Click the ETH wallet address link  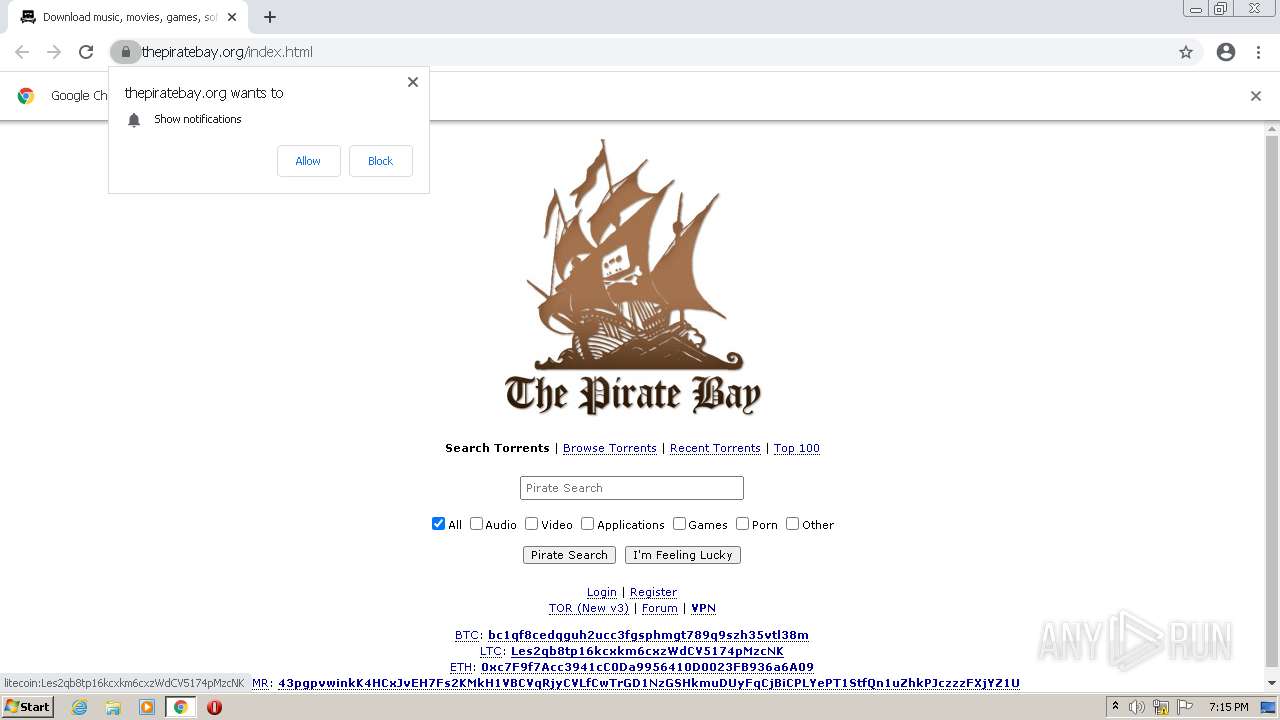click(647, 667)
